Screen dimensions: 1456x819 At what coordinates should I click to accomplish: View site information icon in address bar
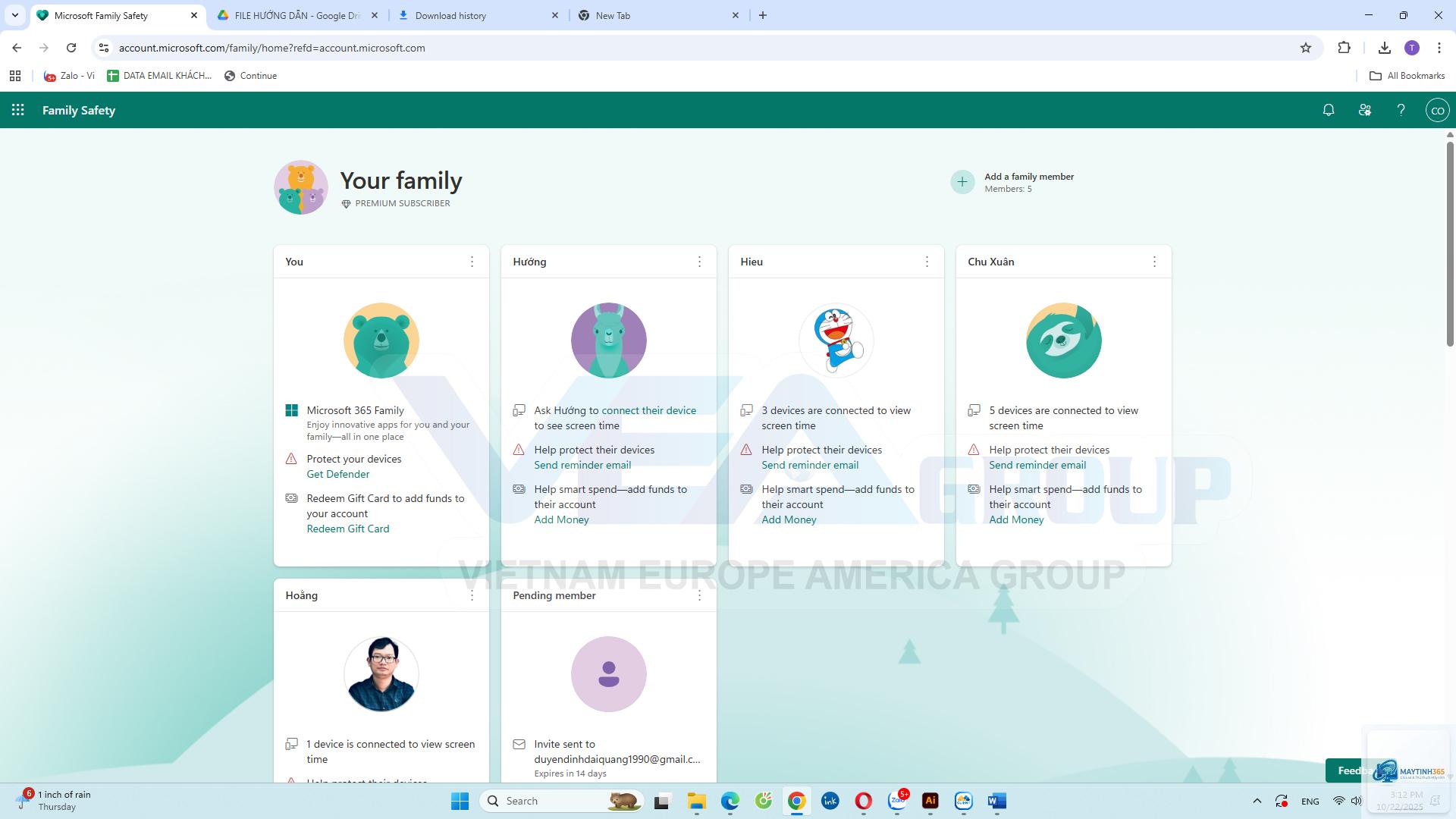pos(104,48)
